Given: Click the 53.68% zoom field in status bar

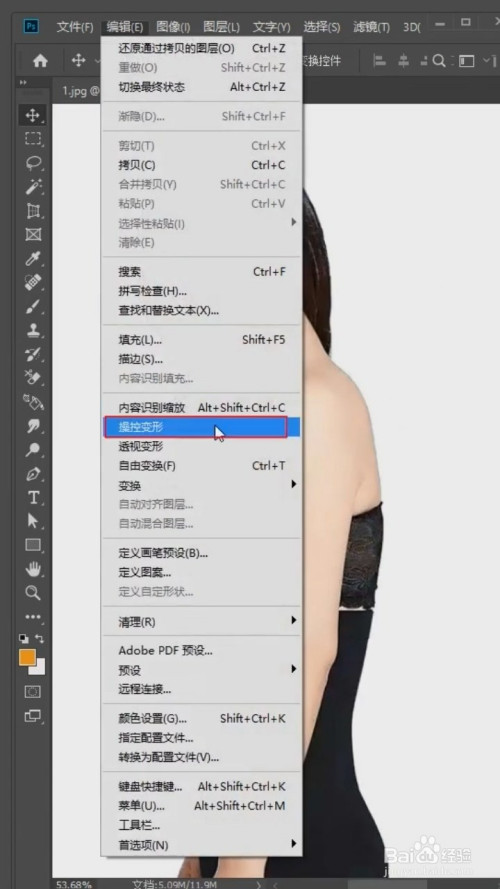Looking at the screenshot, I should tap(74, 884).
